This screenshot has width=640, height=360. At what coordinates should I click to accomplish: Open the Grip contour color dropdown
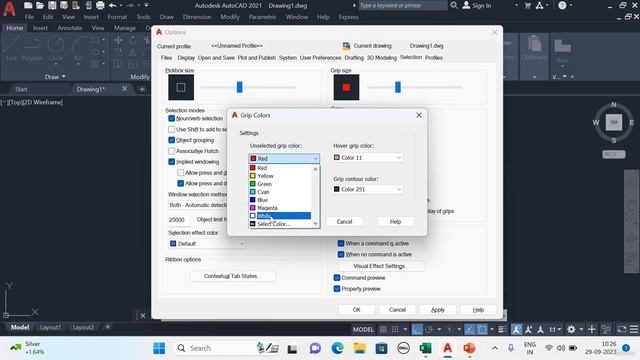tap(368, 189)
